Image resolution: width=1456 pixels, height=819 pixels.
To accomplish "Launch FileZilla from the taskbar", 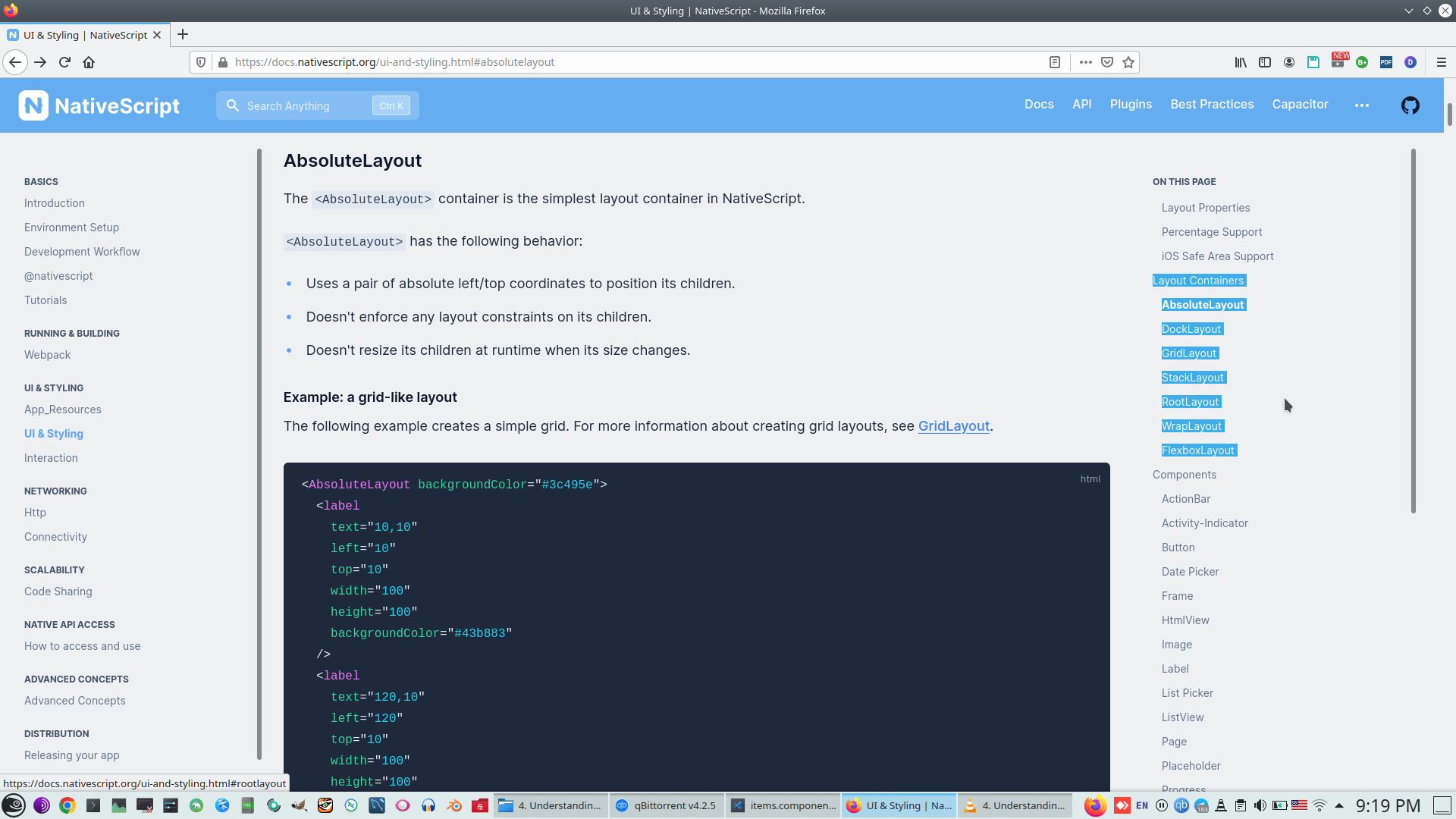I will pyautogui.click(x=481, y=805).
